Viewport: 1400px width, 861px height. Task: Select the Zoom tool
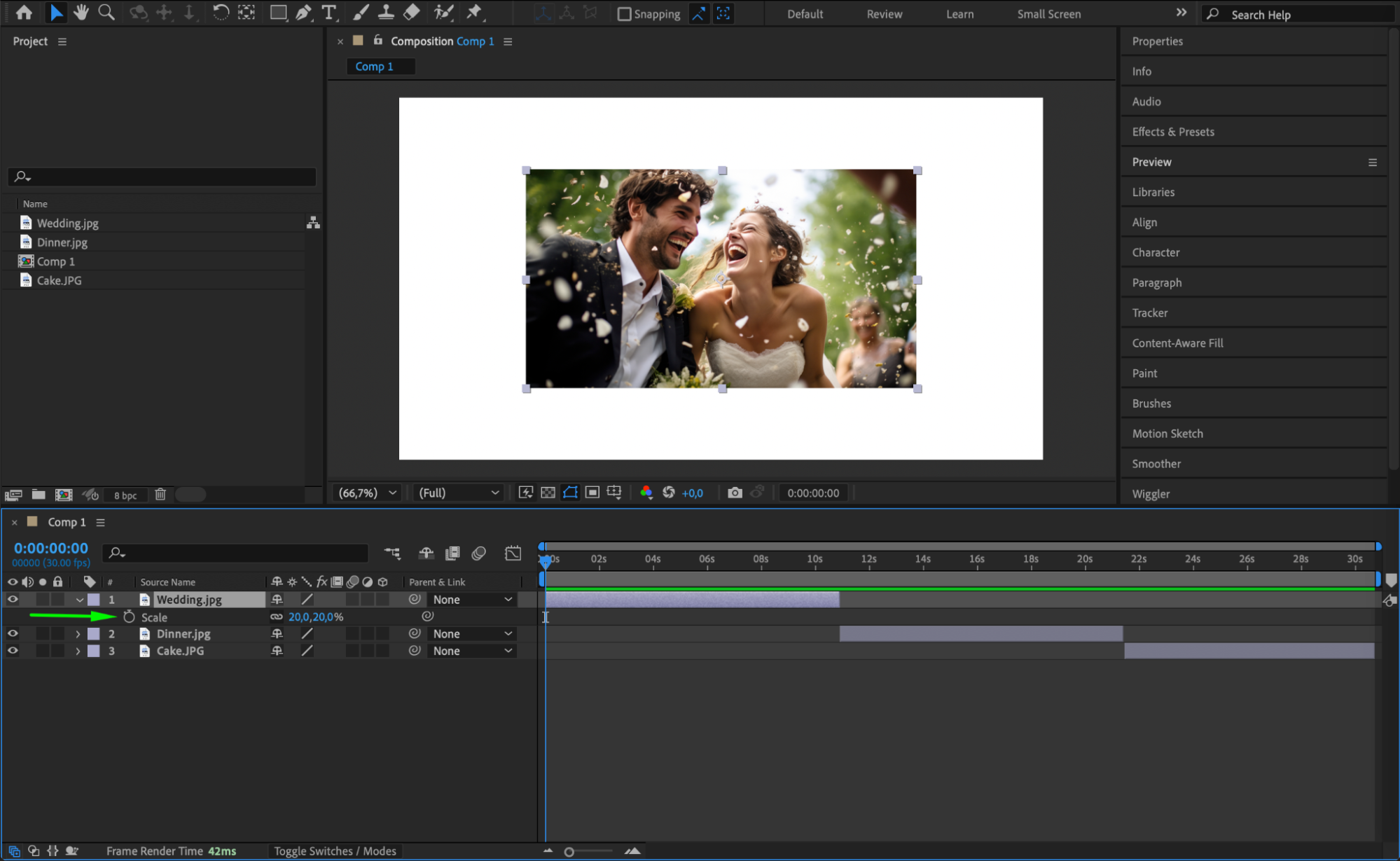[106, 13]
